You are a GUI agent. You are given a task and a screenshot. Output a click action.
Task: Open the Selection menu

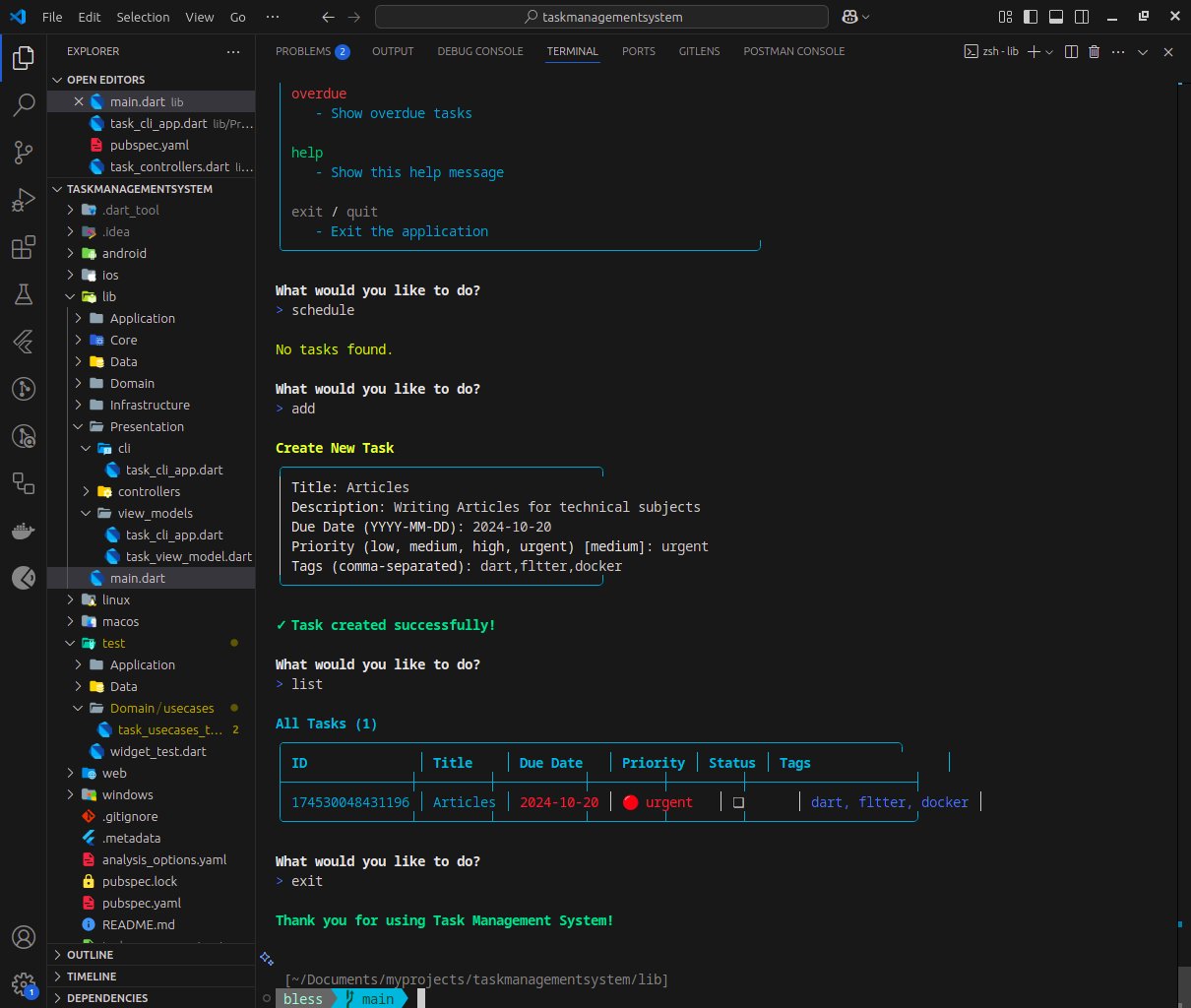click(x=143, y=17)
